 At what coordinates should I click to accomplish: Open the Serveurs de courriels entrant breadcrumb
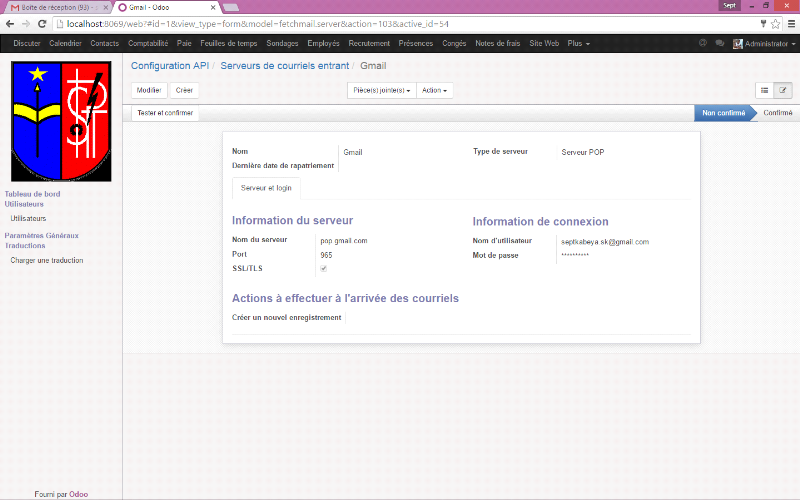[x=285, y=65]
